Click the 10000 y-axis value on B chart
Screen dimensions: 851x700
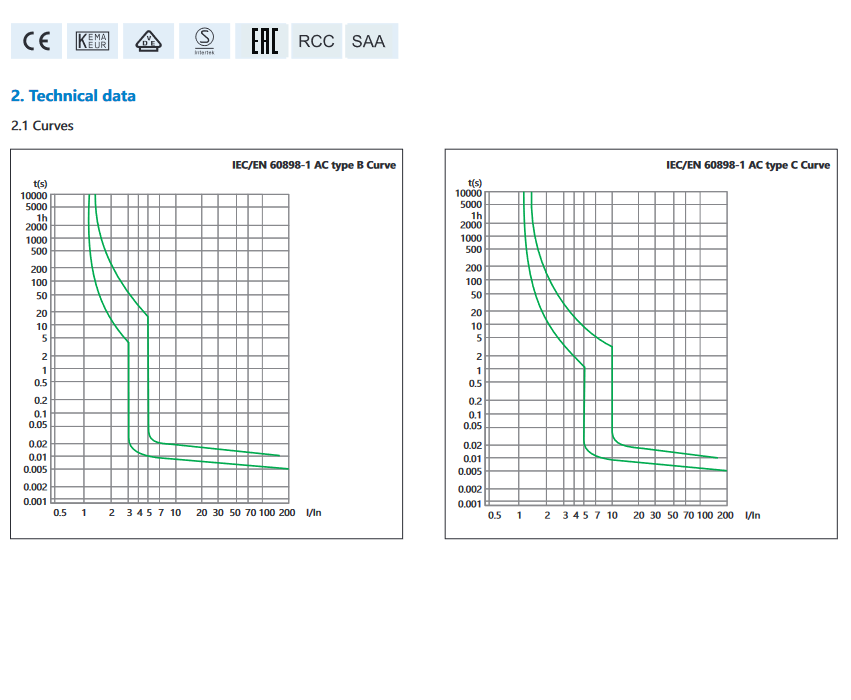pos(34,195)
